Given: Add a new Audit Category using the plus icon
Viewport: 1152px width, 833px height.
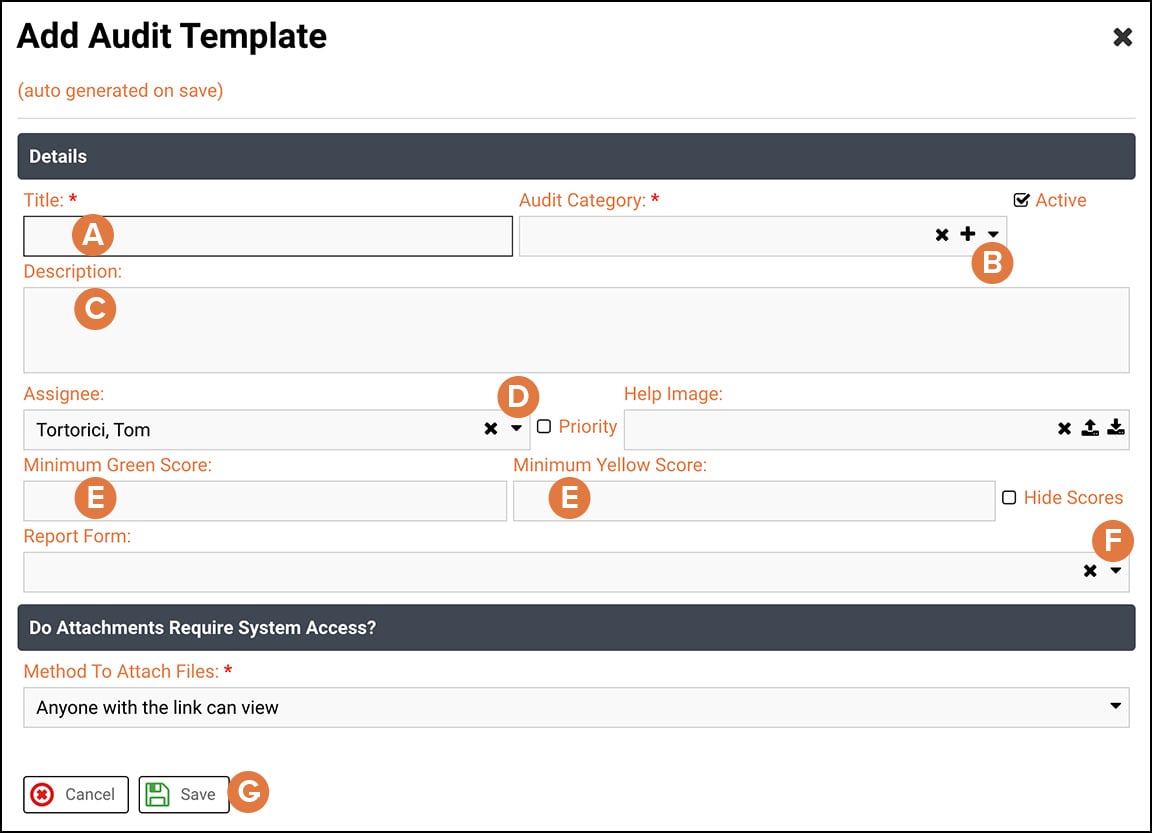Looking at the screenshot, I should pos(967,234).
